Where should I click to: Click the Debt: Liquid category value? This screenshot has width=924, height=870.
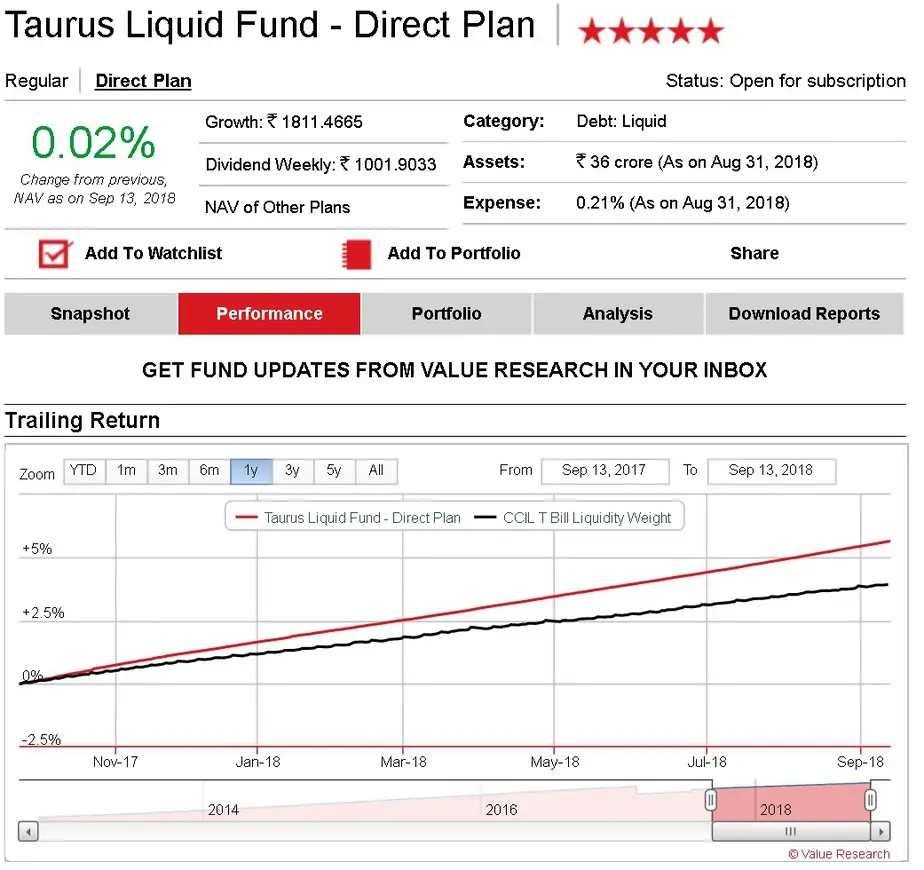pos(621,121)
